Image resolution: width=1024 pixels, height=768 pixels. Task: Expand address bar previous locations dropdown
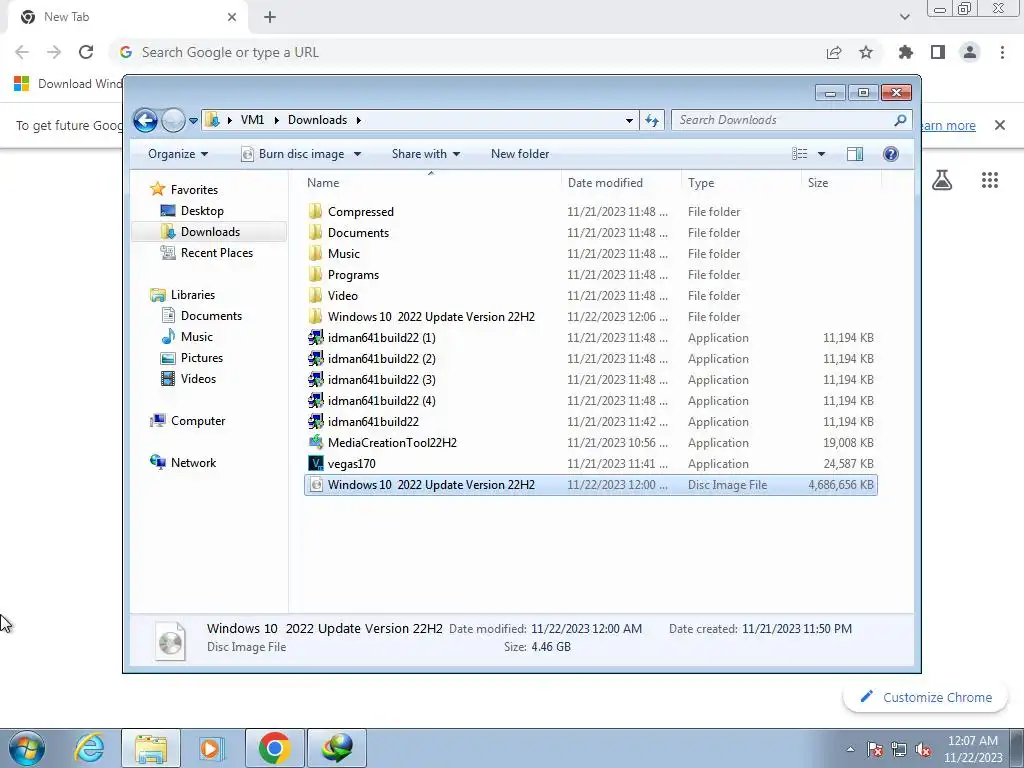click(x=629, y=120)
